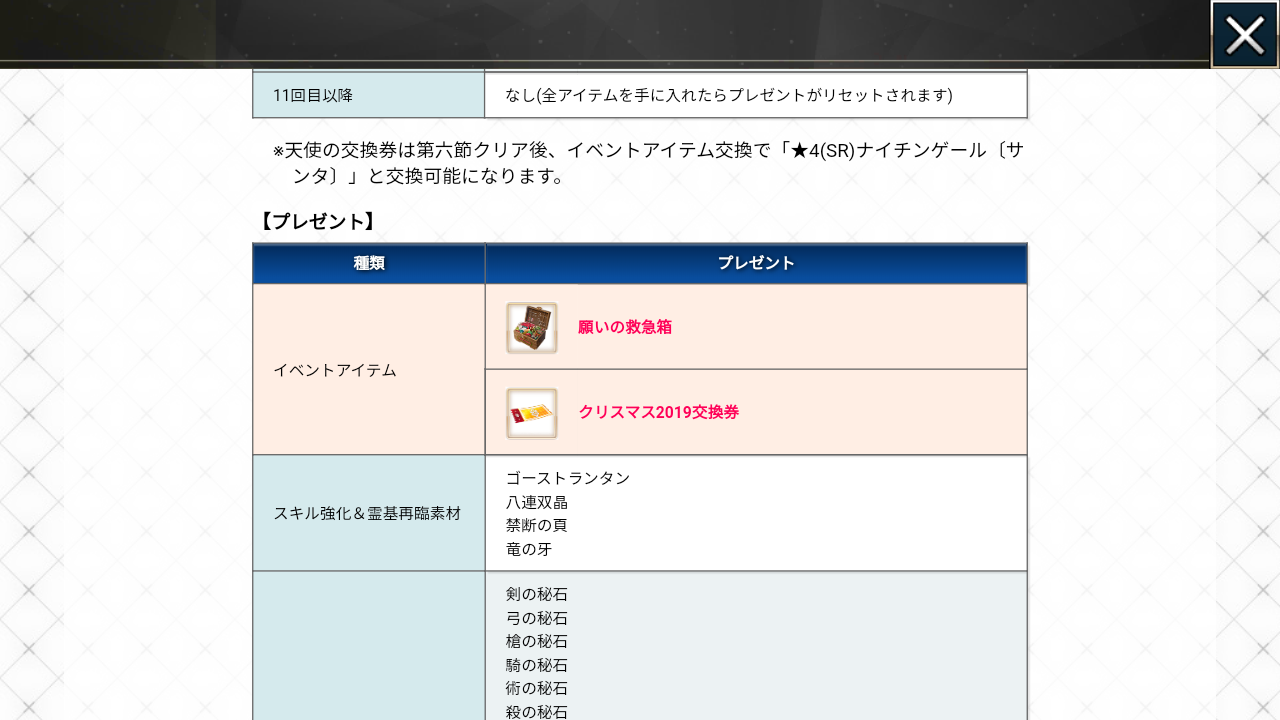The width and height of the screenshot is (1280, 720).
Task: Click the 11回目以降 row label
Action: coord(312,95)
